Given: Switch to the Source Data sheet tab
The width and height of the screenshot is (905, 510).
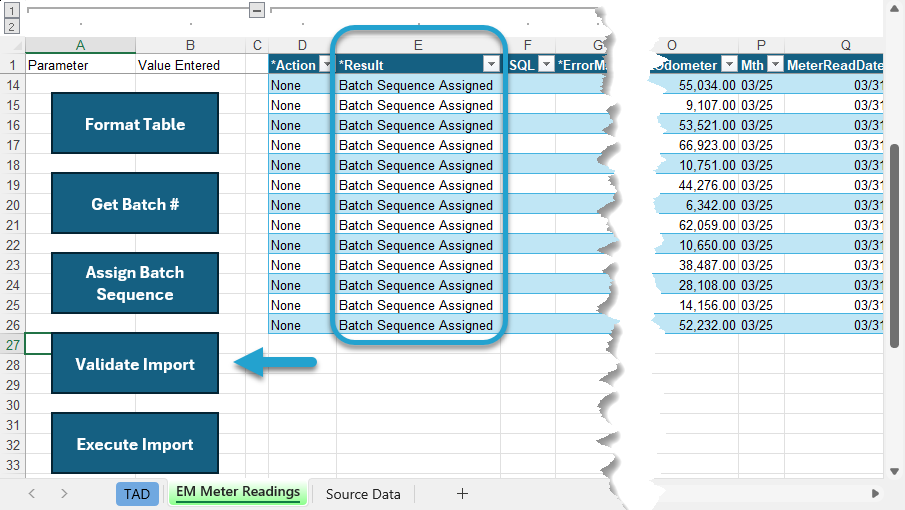Looking at the screenshot, I should [x=363, y=494].
